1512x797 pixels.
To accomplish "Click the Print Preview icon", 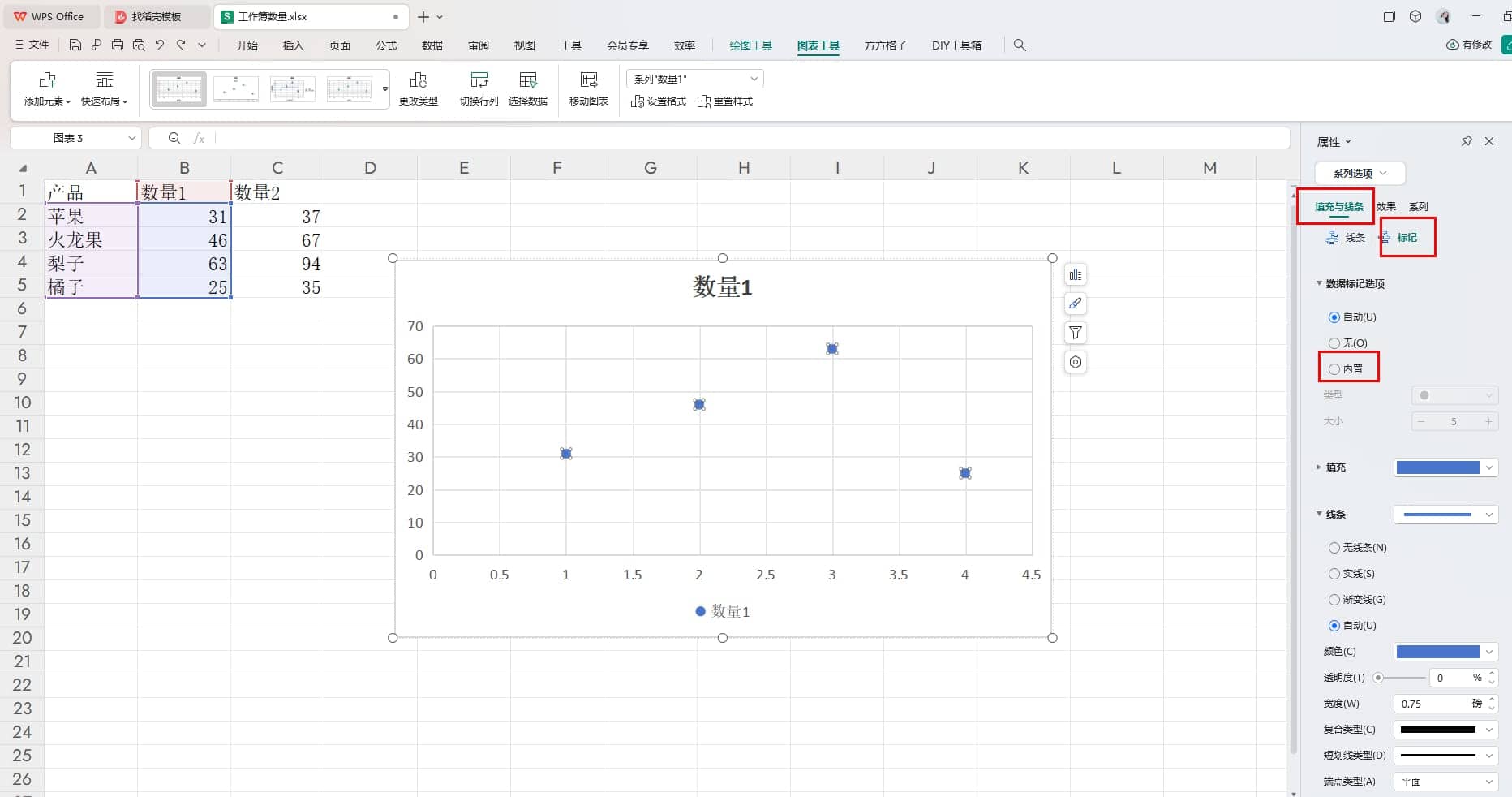I will 139,45.
